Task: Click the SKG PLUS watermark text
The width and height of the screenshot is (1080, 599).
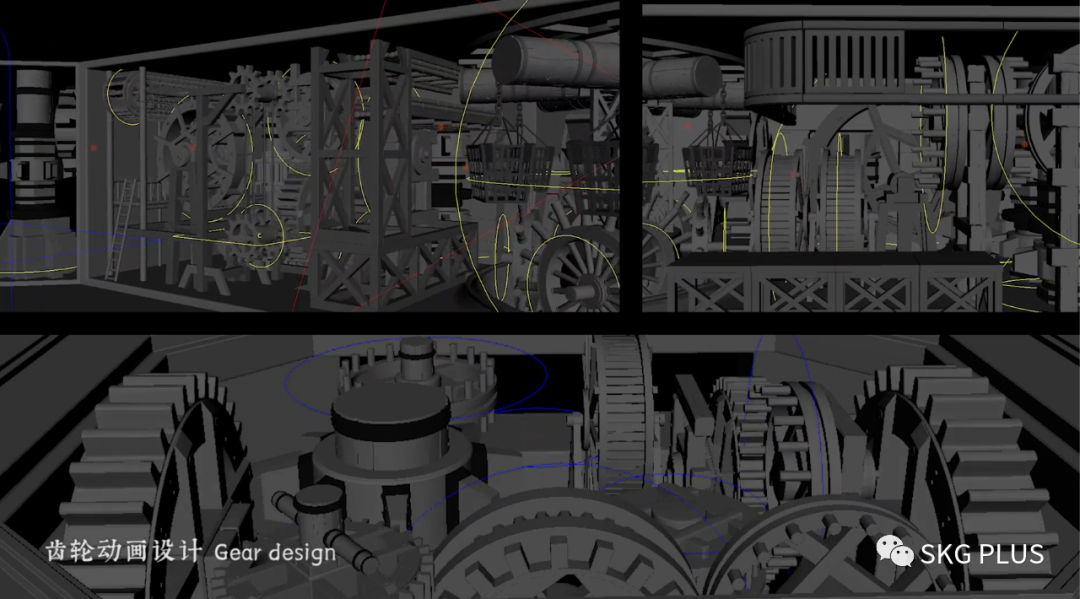Action: point(981,553)
